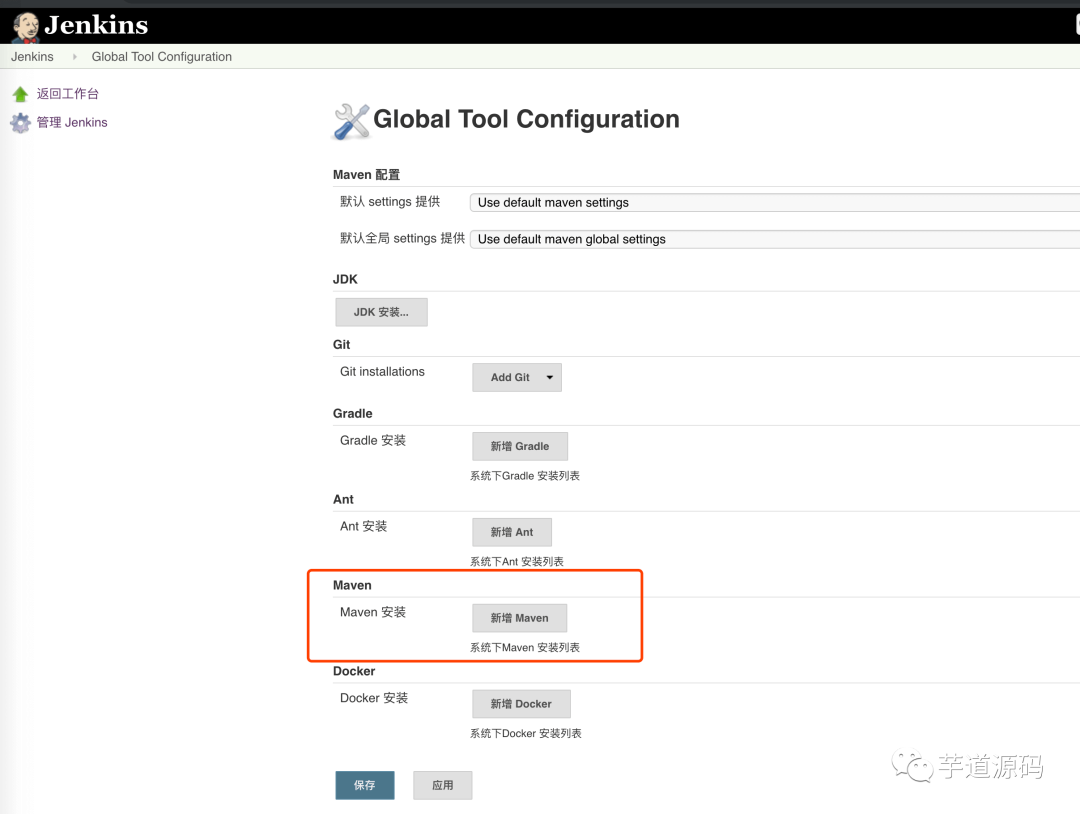This screenshot has width=1080, height=814.
Task: Click the 默认 settings 提供 label
Action: click(x=390, y=202)
